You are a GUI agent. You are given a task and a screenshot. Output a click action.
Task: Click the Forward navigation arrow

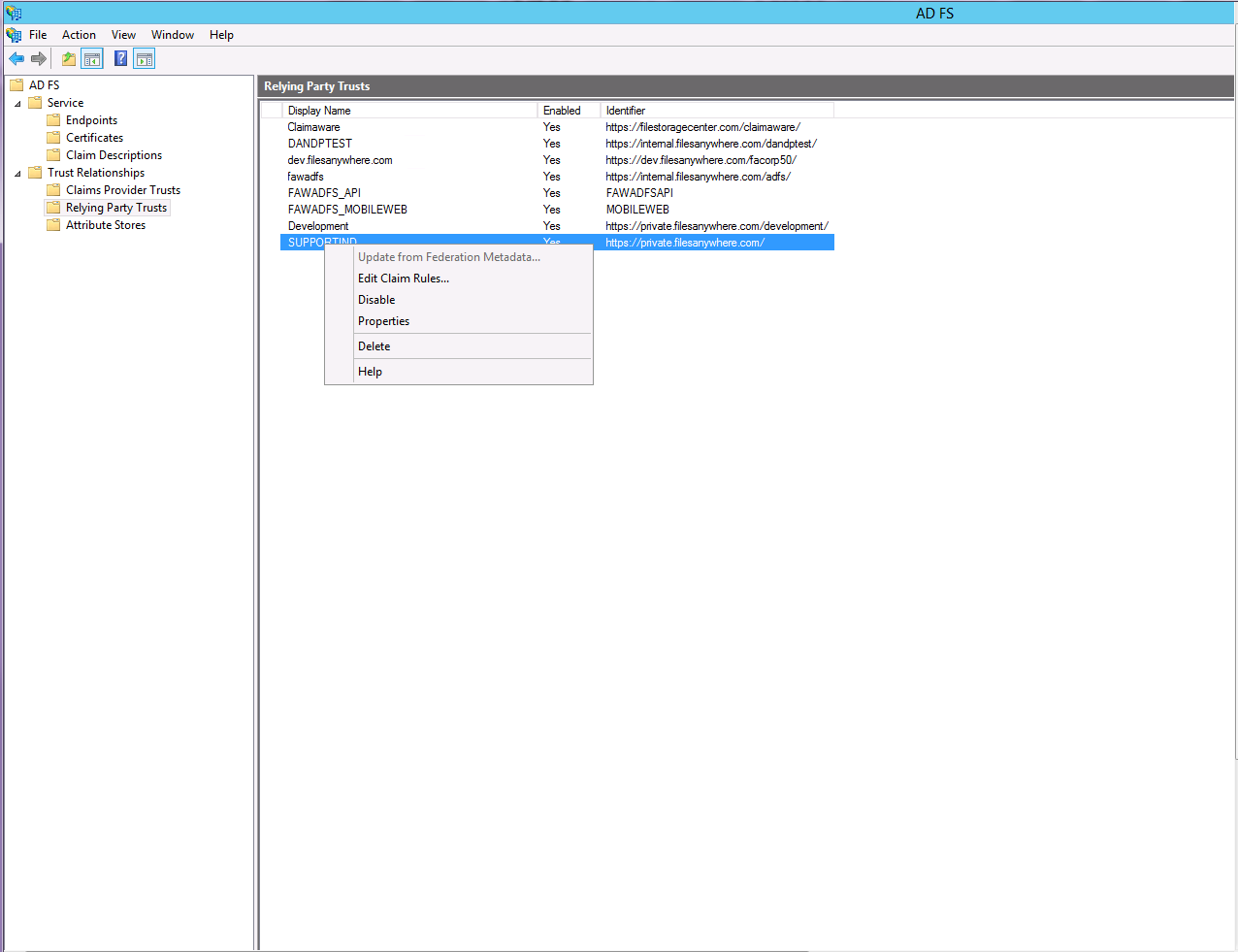pos(38,58)
